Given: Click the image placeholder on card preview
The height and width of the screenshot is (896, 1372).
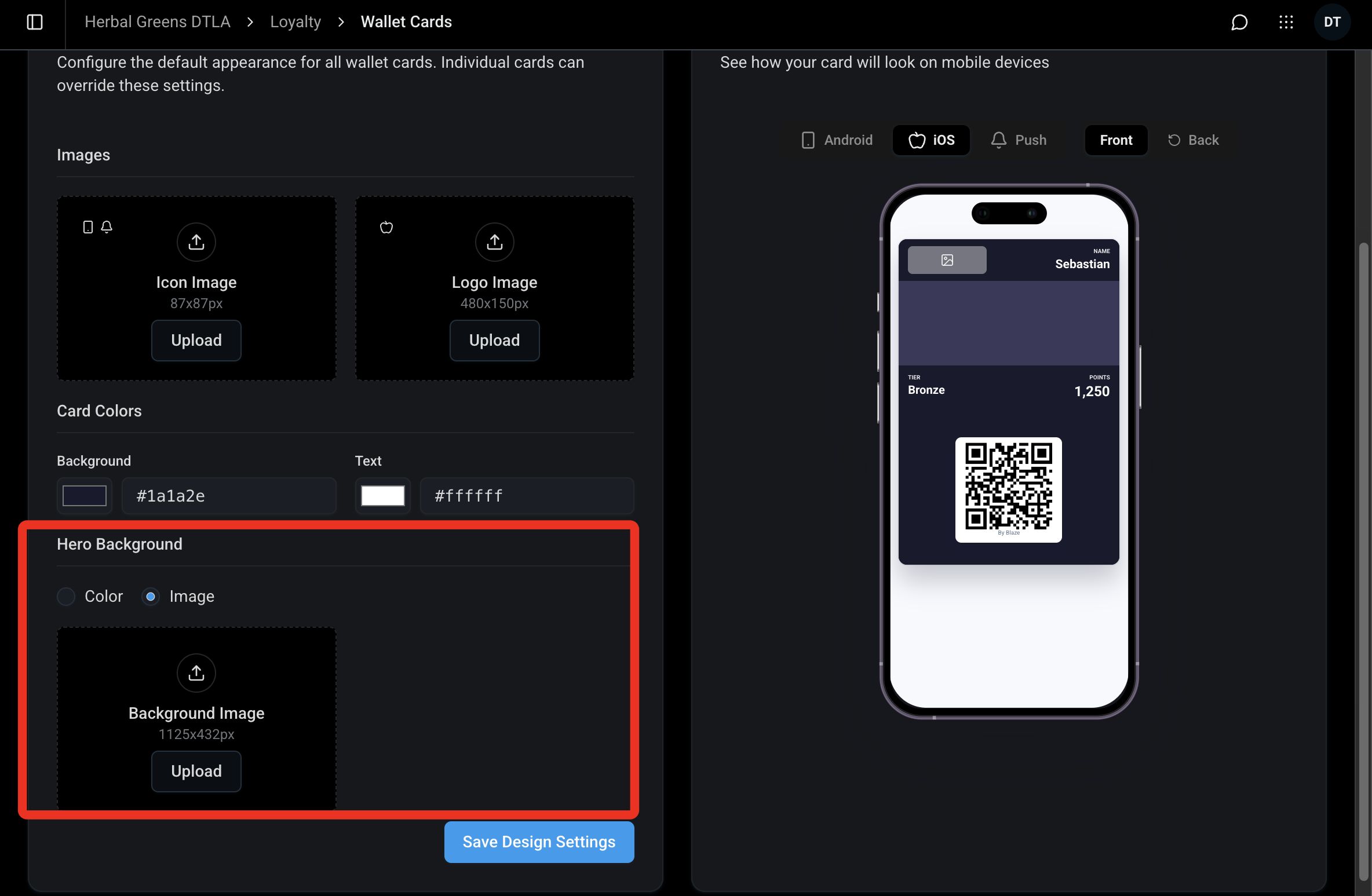Looking at the screenshot, I should (947, 260).
